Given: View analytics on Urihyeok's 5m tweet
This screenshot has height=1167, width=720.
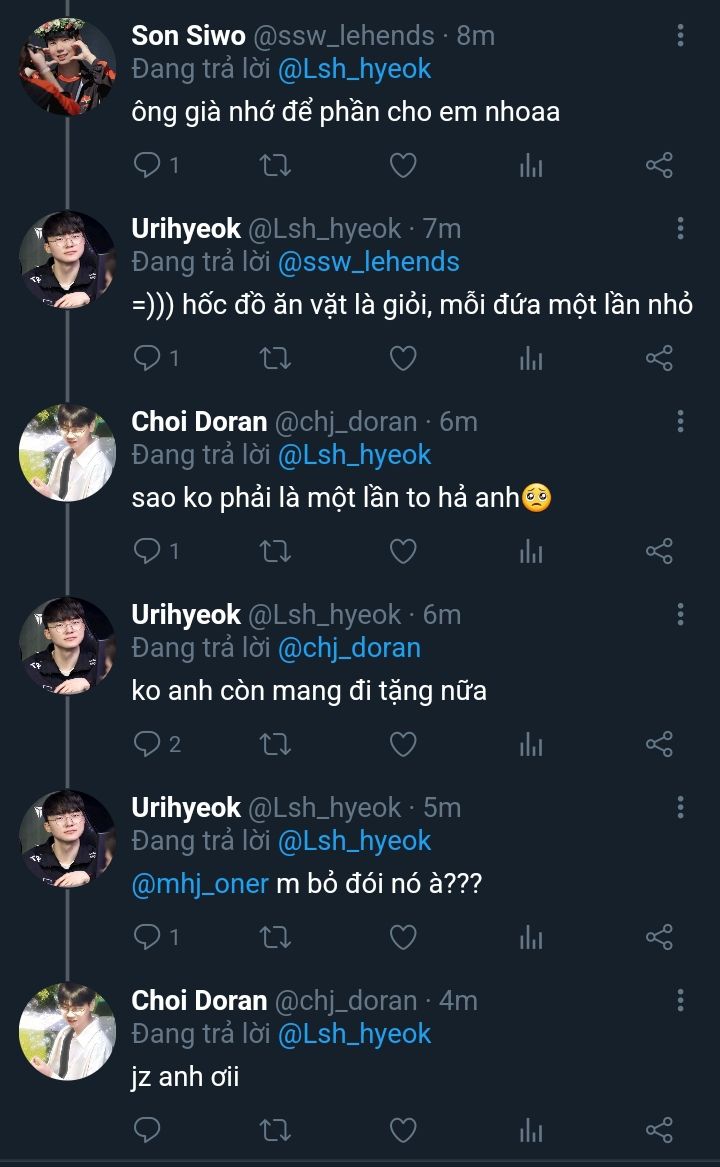Looking at the screenshot, I should 531,937.
